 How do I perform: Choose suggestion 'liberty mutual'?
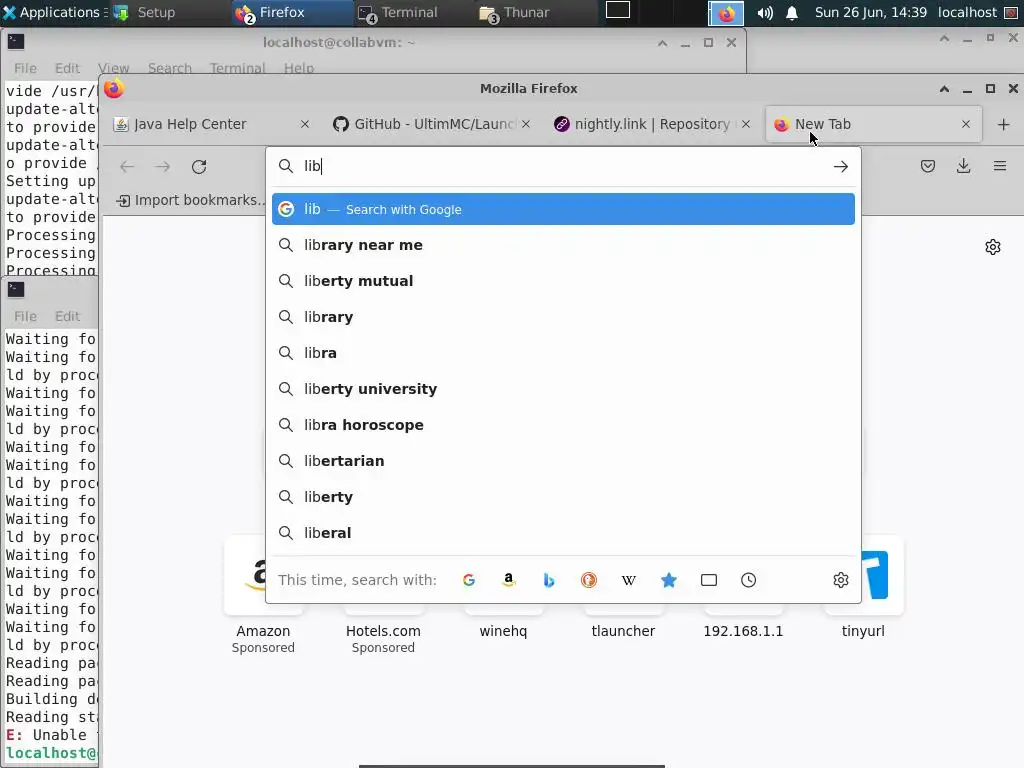pyautogui.click(x=563, y=281)
